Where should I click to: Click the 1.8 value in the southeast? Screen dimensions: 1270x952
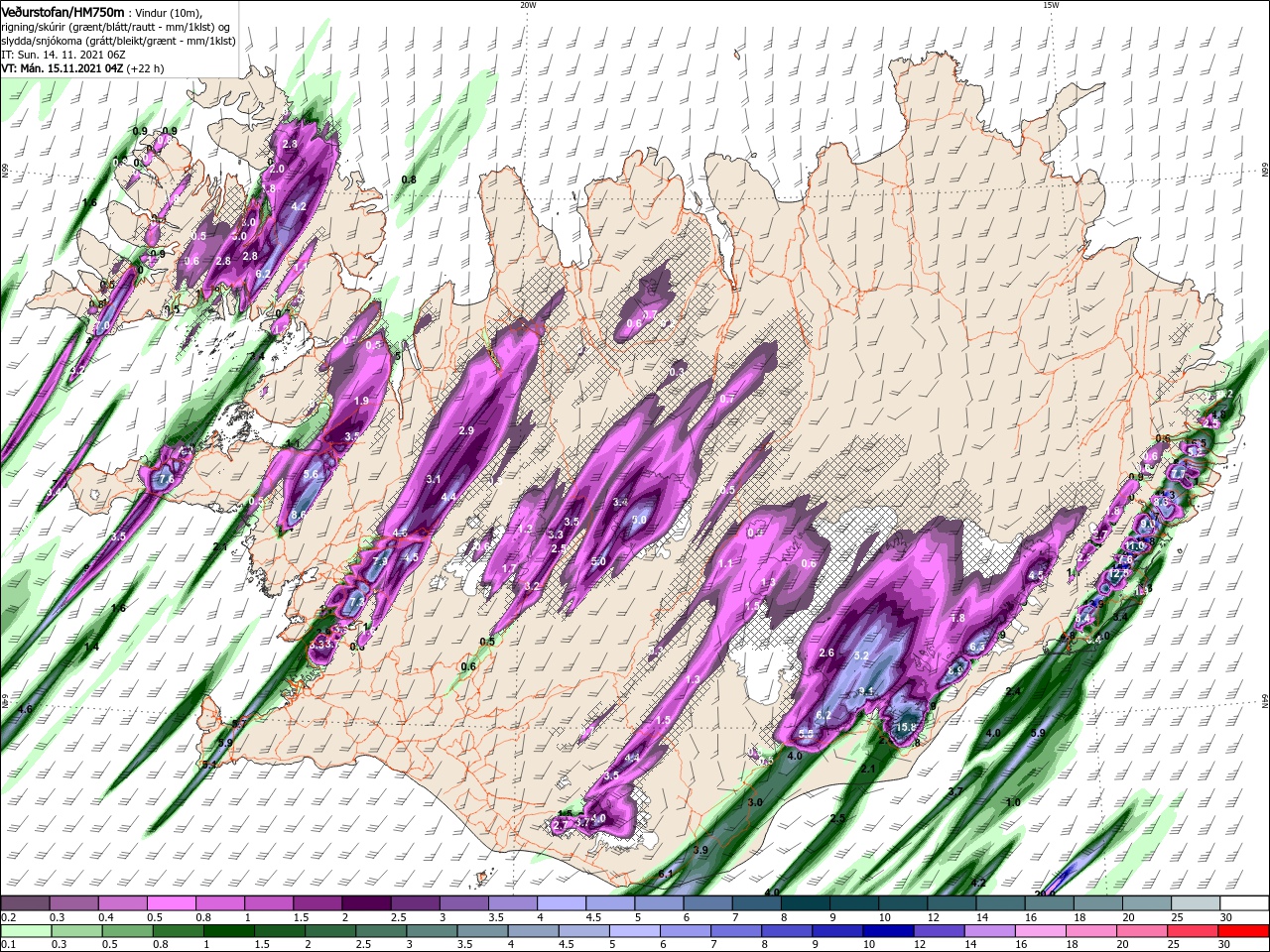pos(957,618)
